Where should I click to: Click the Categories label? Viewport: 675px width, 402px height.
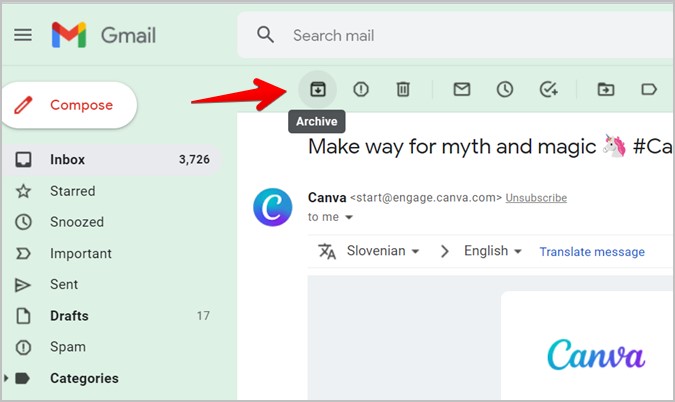tap(84, 378)
